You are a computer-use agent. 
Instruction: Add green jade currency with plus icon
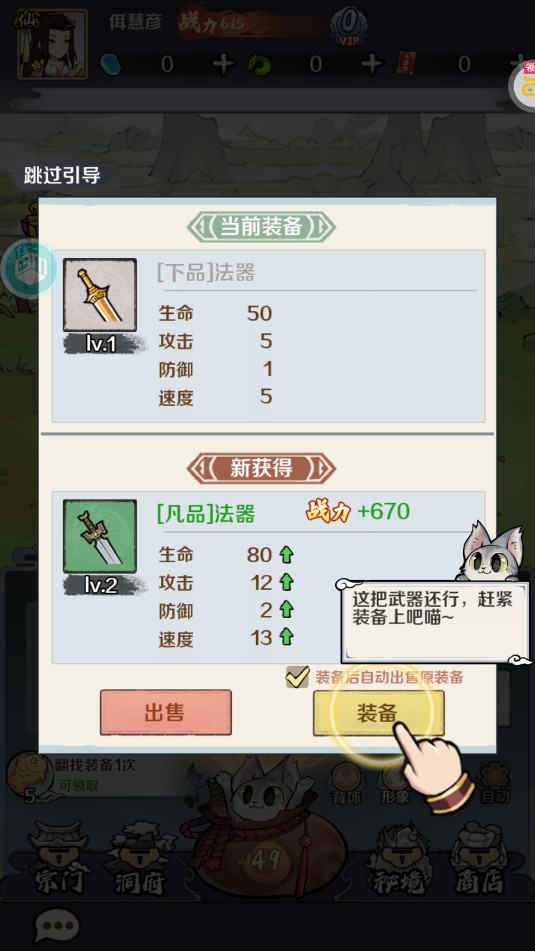click(372, 64)
